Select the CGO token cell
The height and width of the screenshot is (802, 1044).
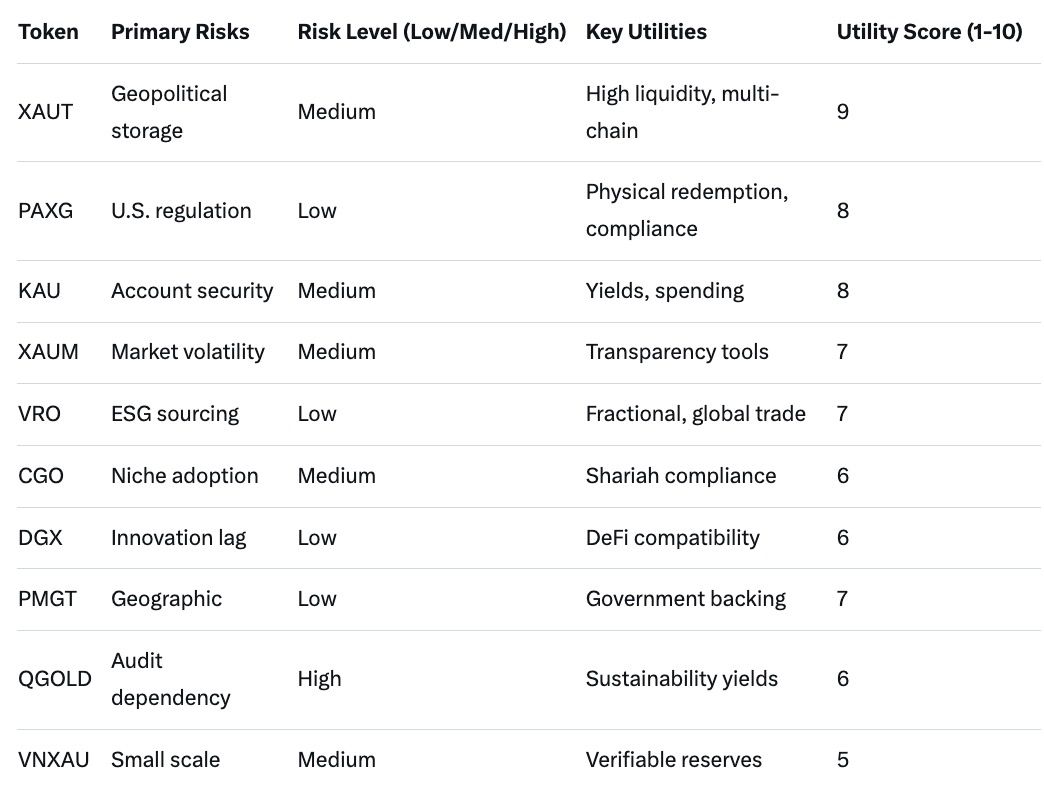tap(41, 476)
